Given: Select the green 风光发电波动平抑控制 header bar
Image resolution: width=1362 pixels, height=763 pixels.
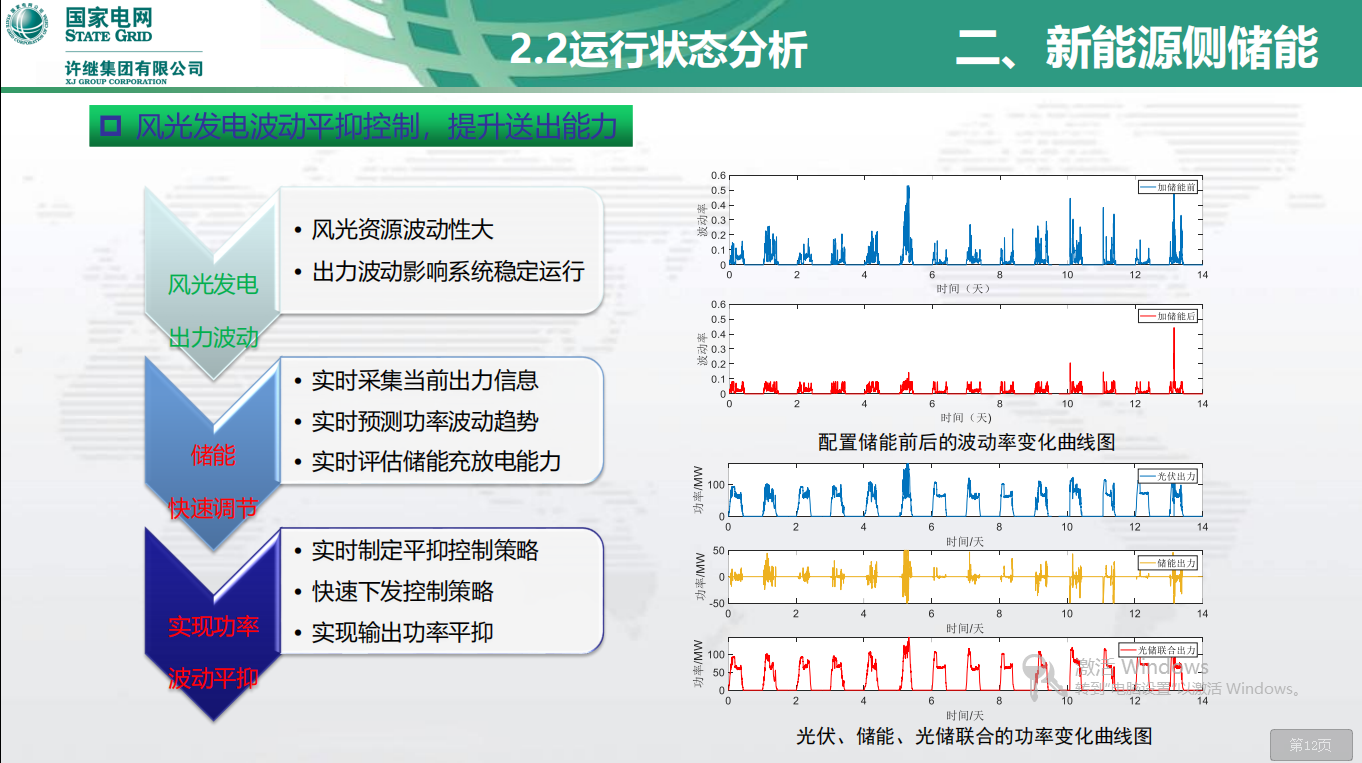Looking at the screenshot, I should point(360,127).
